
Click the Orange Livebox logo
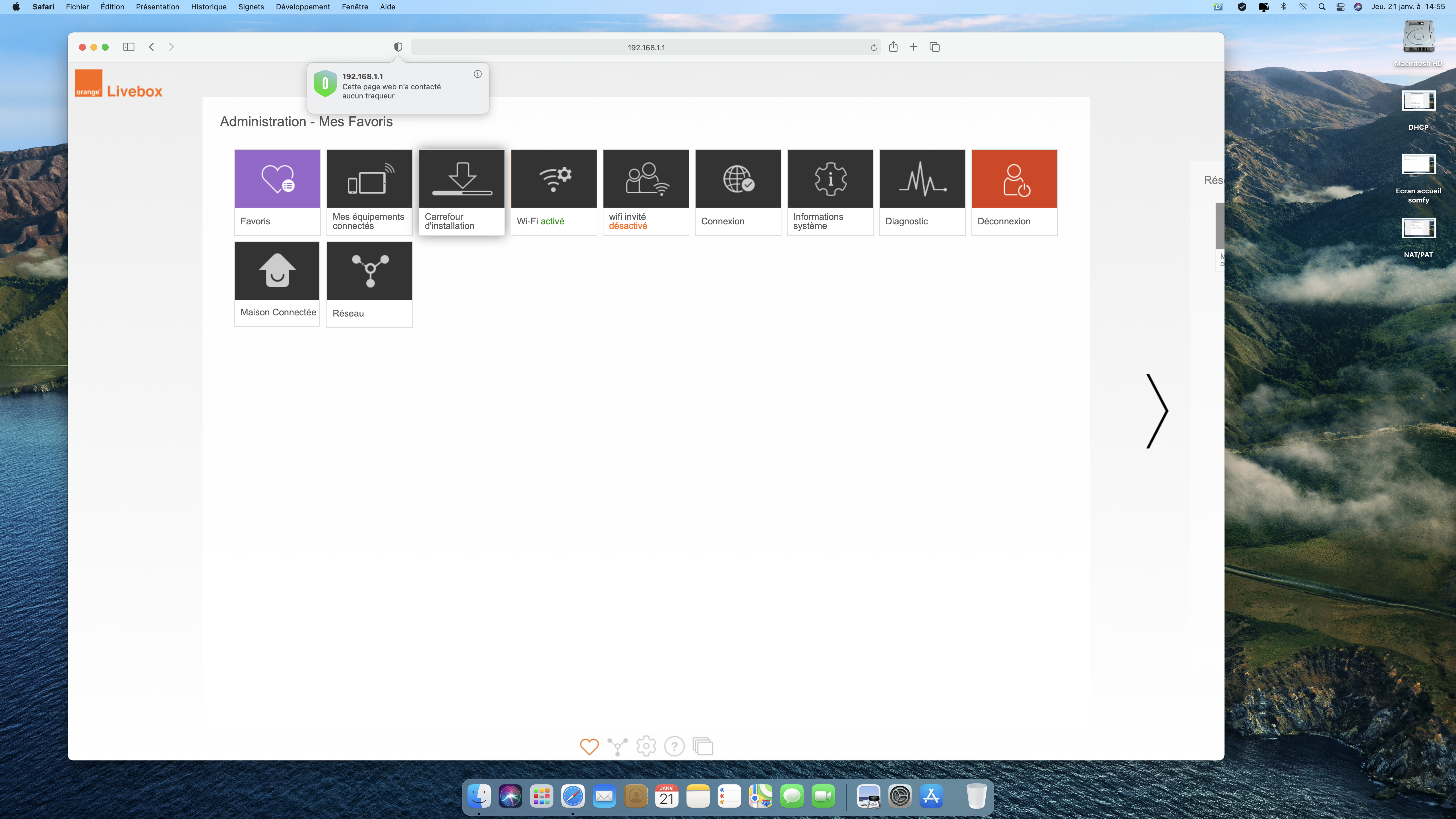[x=119, y=84]
